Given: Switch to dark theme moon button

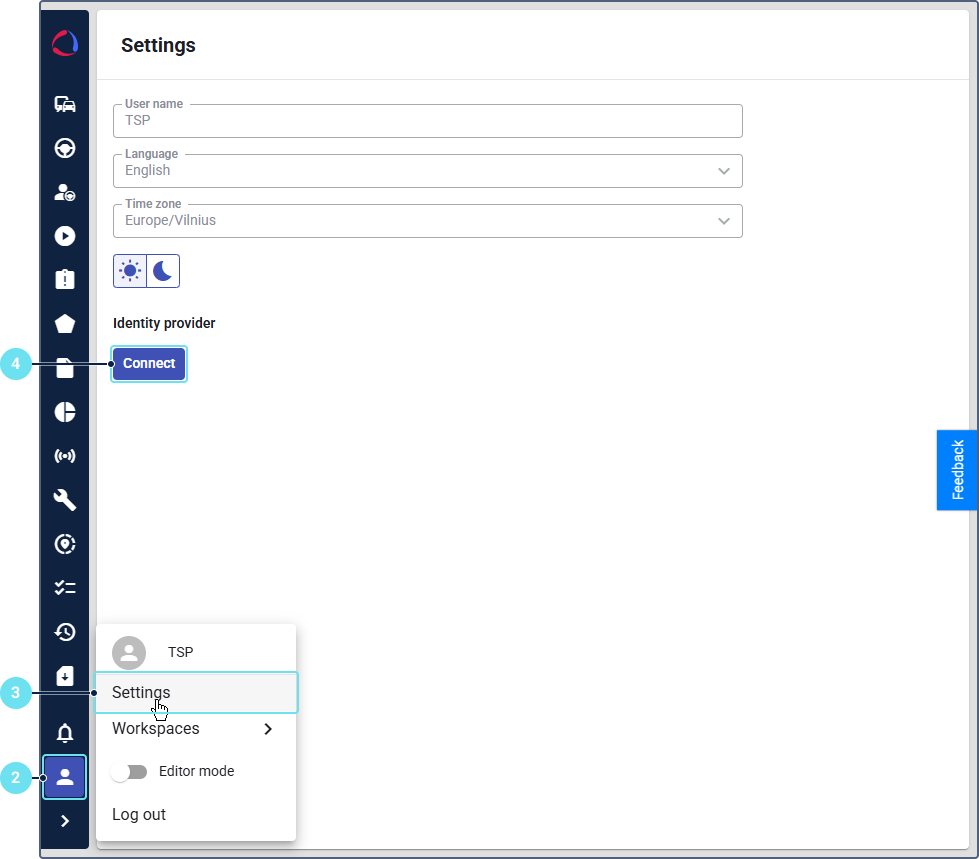Looking at the screenshot, I should pos(163,271).
